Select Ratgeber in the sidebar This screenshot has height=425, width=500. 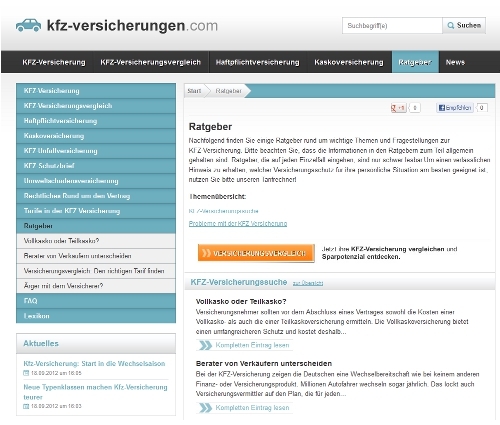(96, 226)
